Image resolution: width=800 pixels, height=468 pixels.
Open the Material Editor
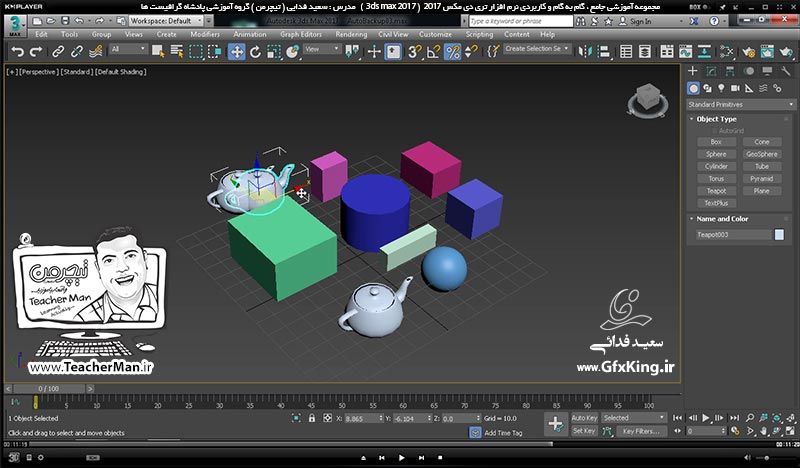pos(727,52)
